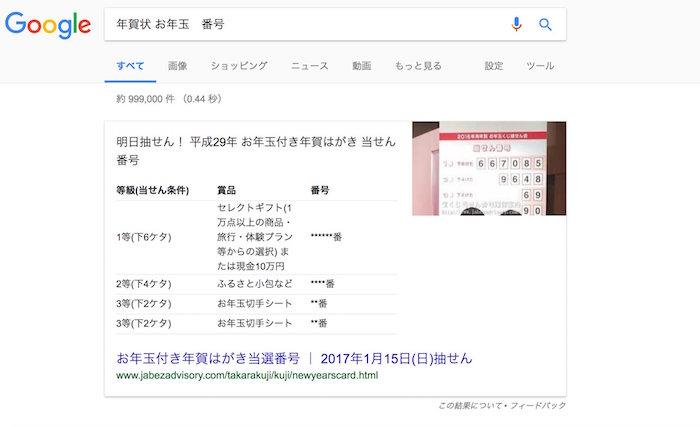Switch to the 動画 results tab
This screenshot has width=700, height=427.
(x=361, y=66)
